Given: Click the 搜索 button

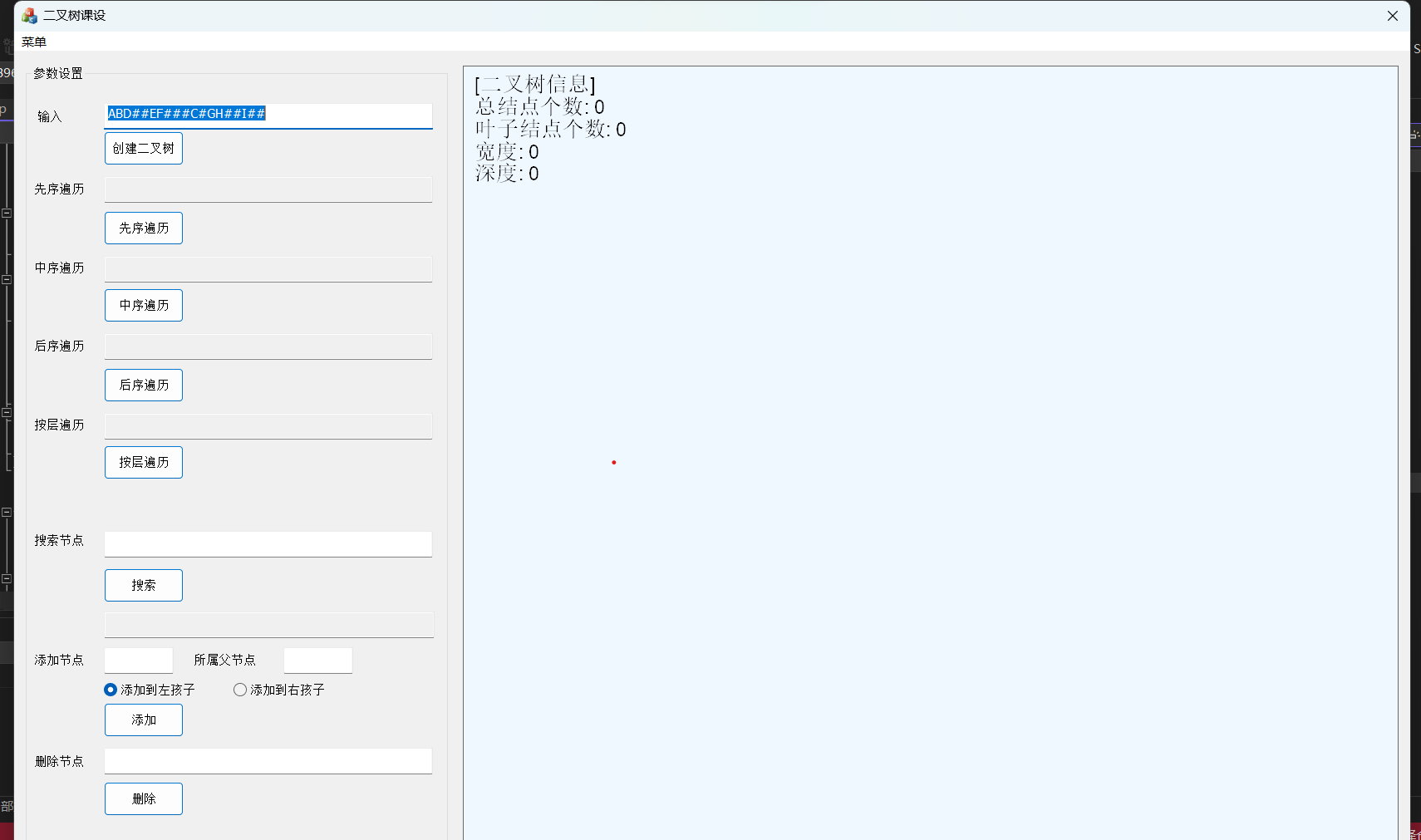Looking at the screenshot, I should coord(144,586).
